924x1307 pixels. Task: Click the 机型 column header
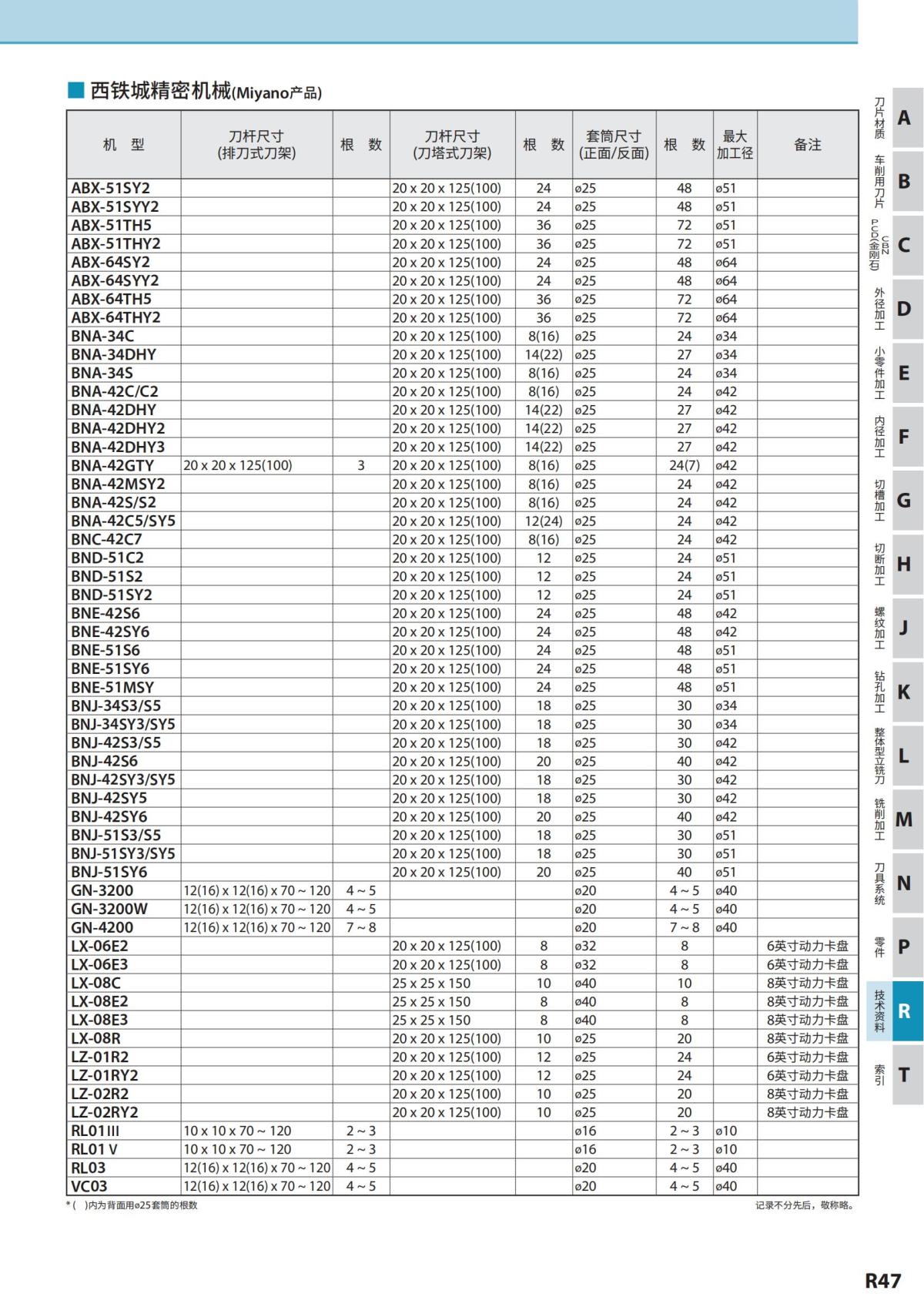pos(124,145)
